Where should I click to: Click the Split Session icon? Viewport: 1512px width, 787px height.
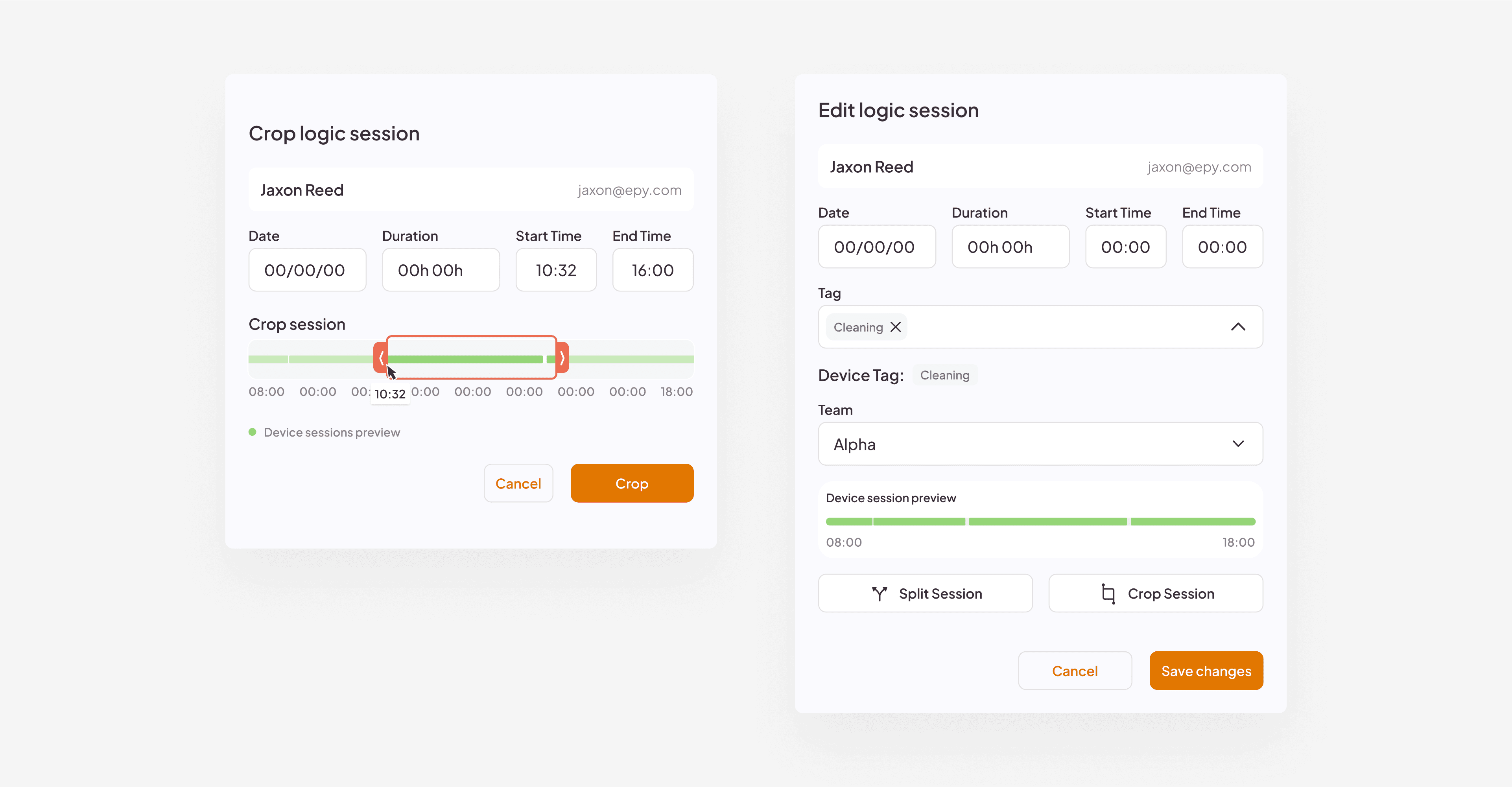pos(879,594)
